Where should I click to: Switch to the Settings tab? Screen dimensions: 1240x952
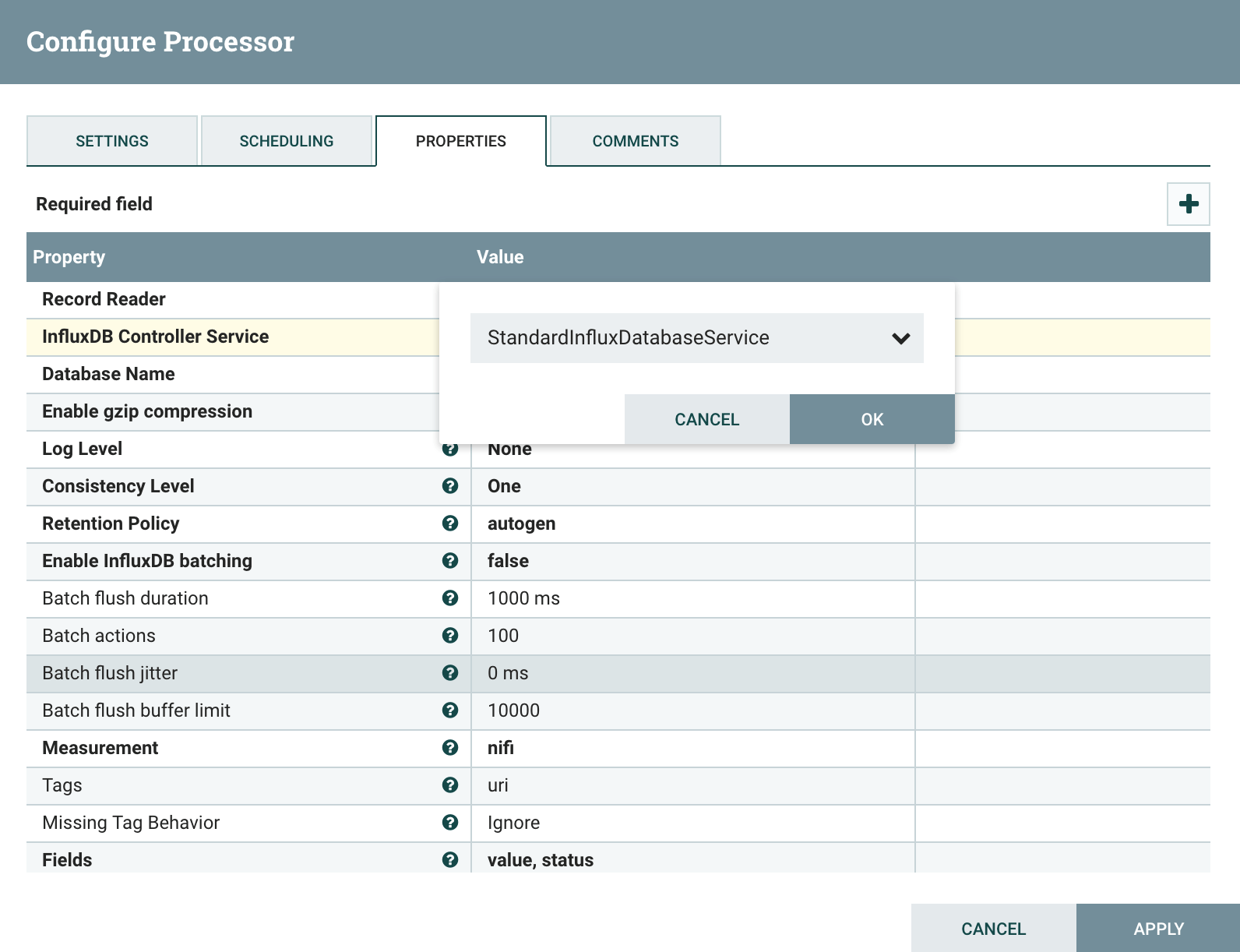(112, 141)
